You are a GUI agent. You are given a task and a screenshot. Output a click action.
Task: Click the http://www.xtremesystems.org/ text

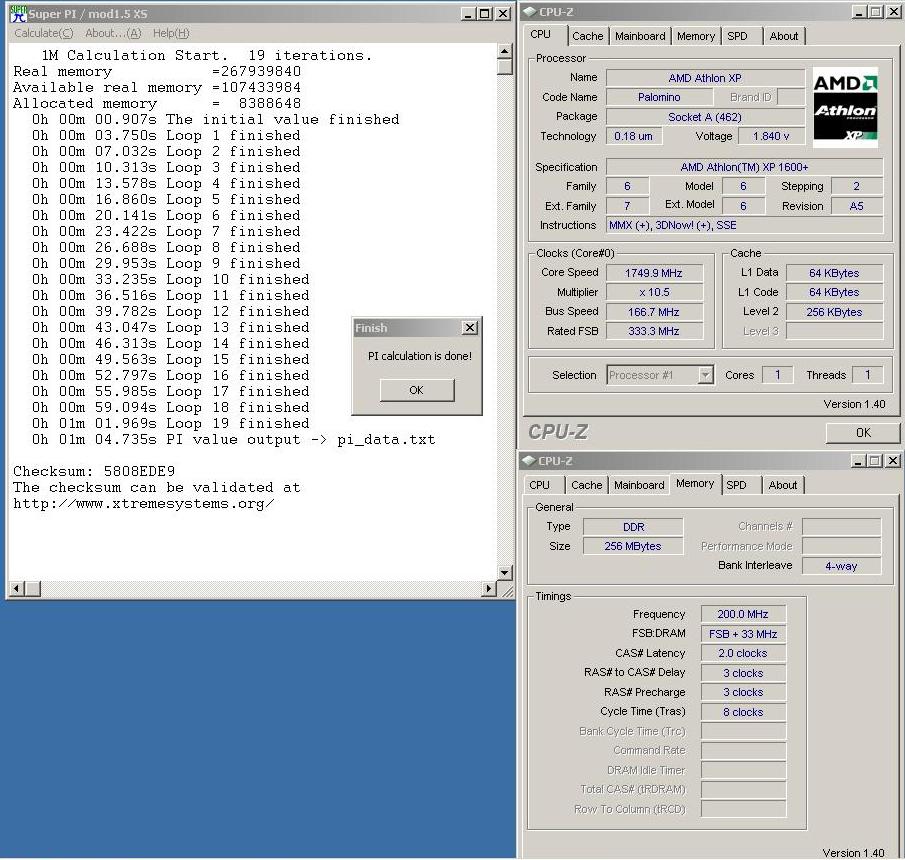[144, 503]
